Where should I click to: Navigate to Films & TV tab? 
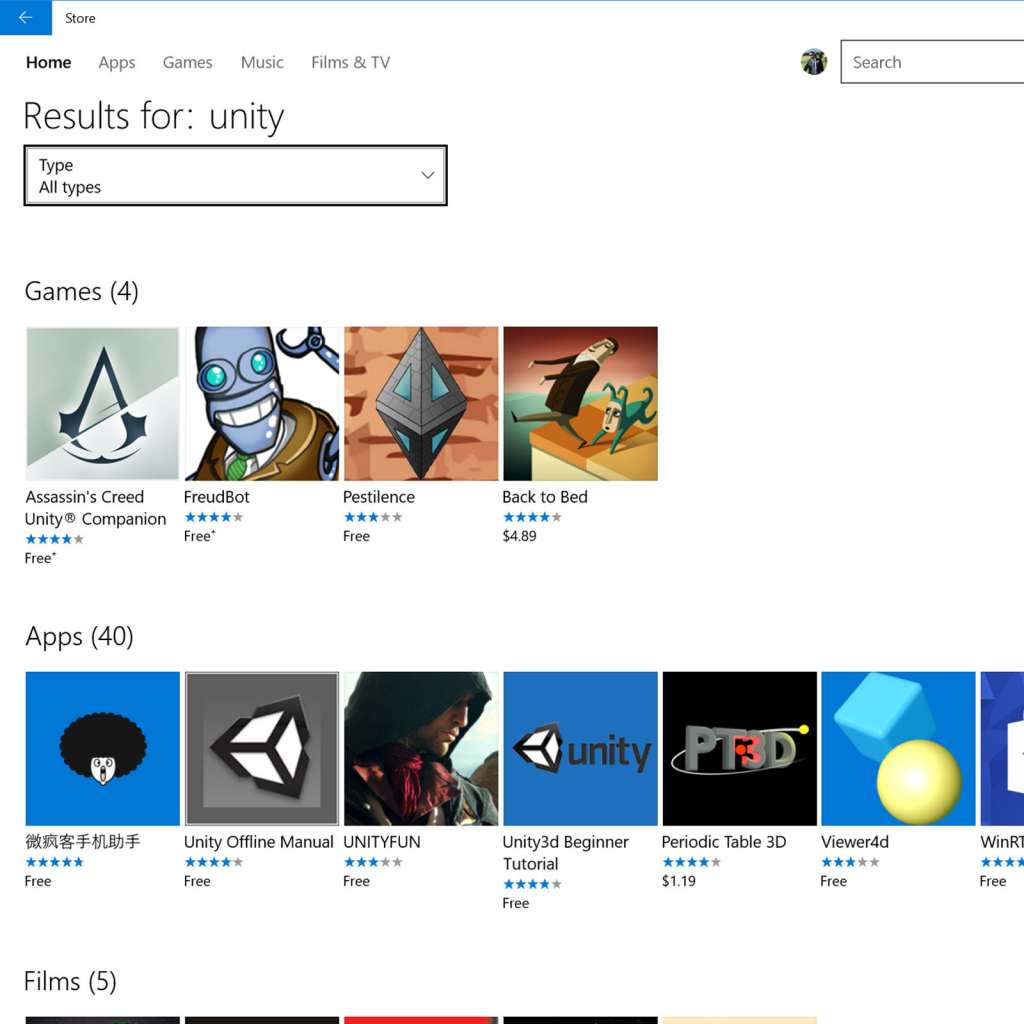[350, 62]
